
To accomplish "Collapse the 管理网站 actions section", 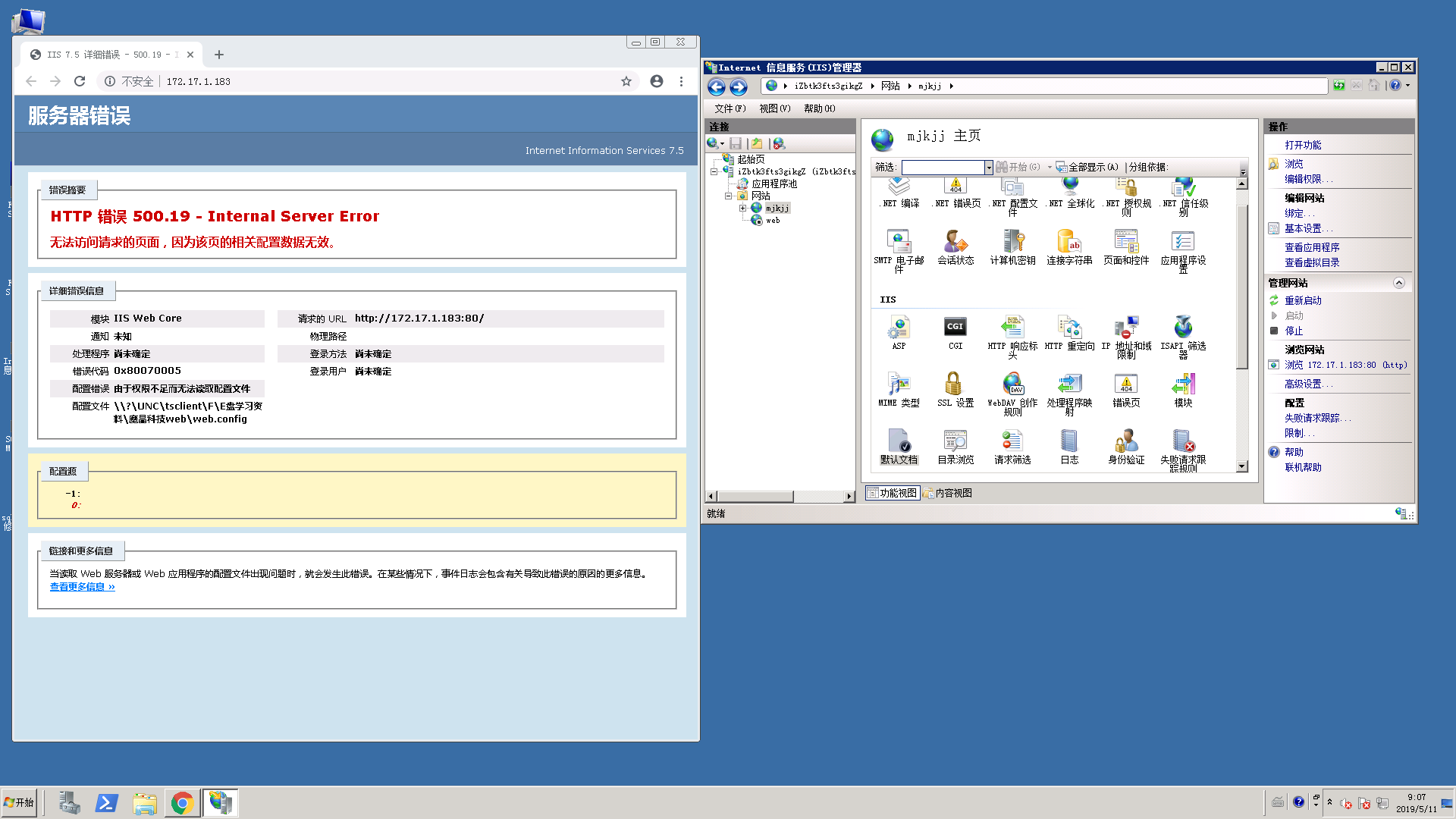I will (x=1399, y=283).
